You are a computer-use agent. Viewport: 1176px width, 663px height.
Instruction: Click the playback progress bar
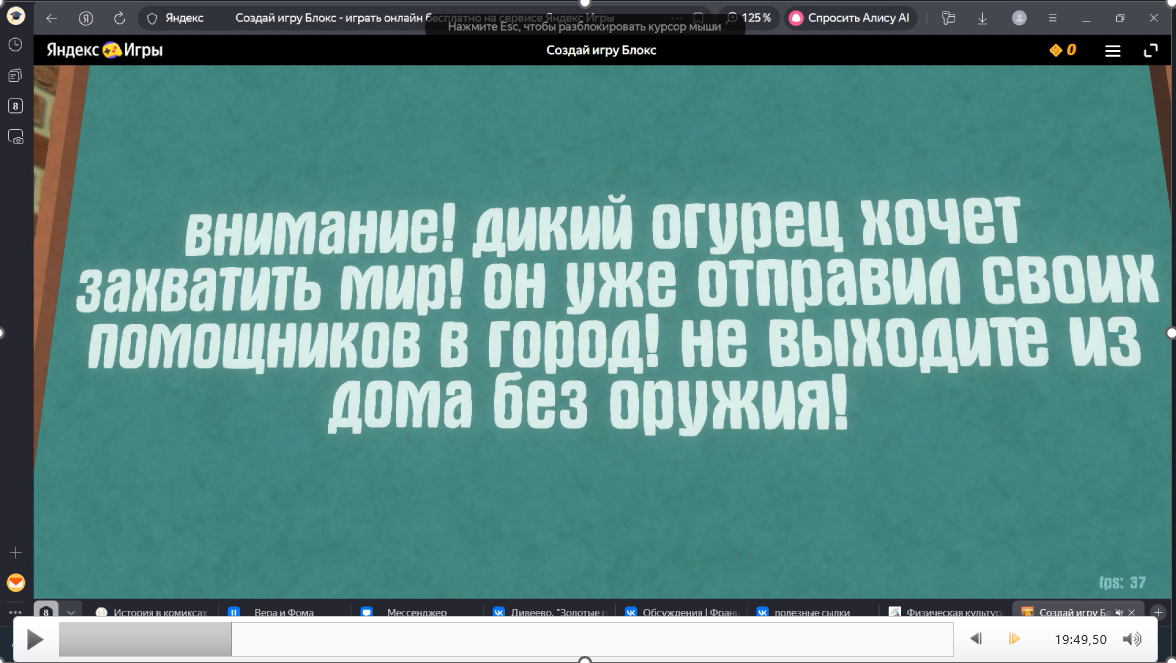click(506, 640)
